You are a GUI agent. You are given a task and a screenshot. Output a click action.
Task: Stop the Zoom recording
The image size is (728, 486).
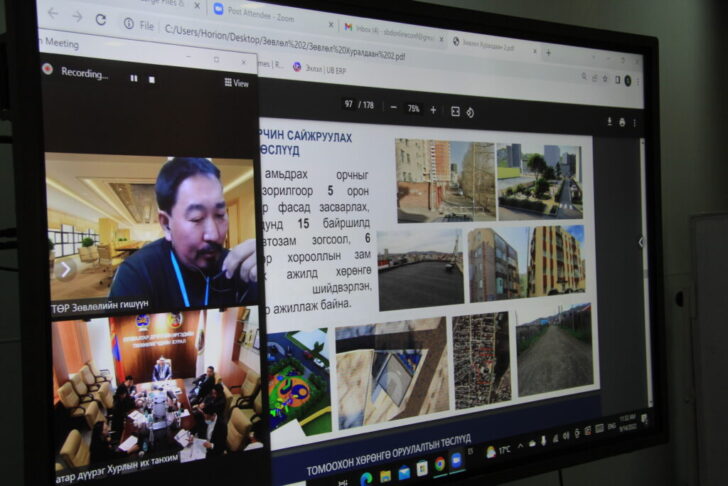click(x=151, y=79)
